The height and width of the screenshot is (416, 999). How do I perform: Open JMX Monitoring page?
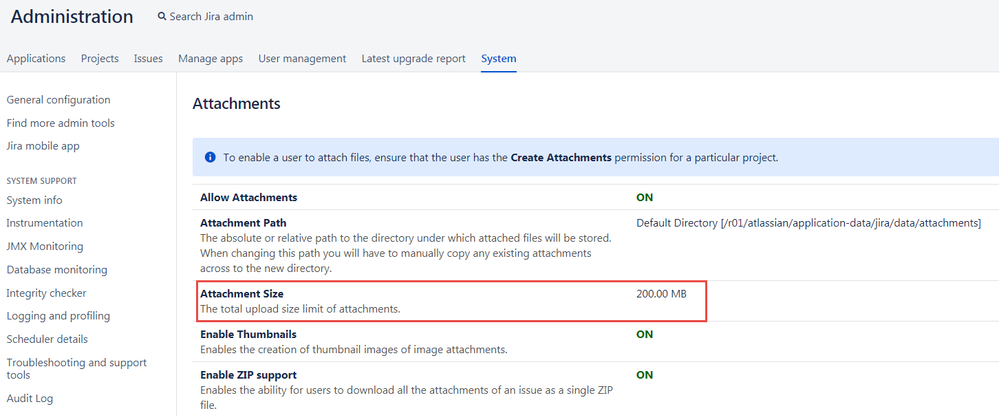click(x=45, y=247)
